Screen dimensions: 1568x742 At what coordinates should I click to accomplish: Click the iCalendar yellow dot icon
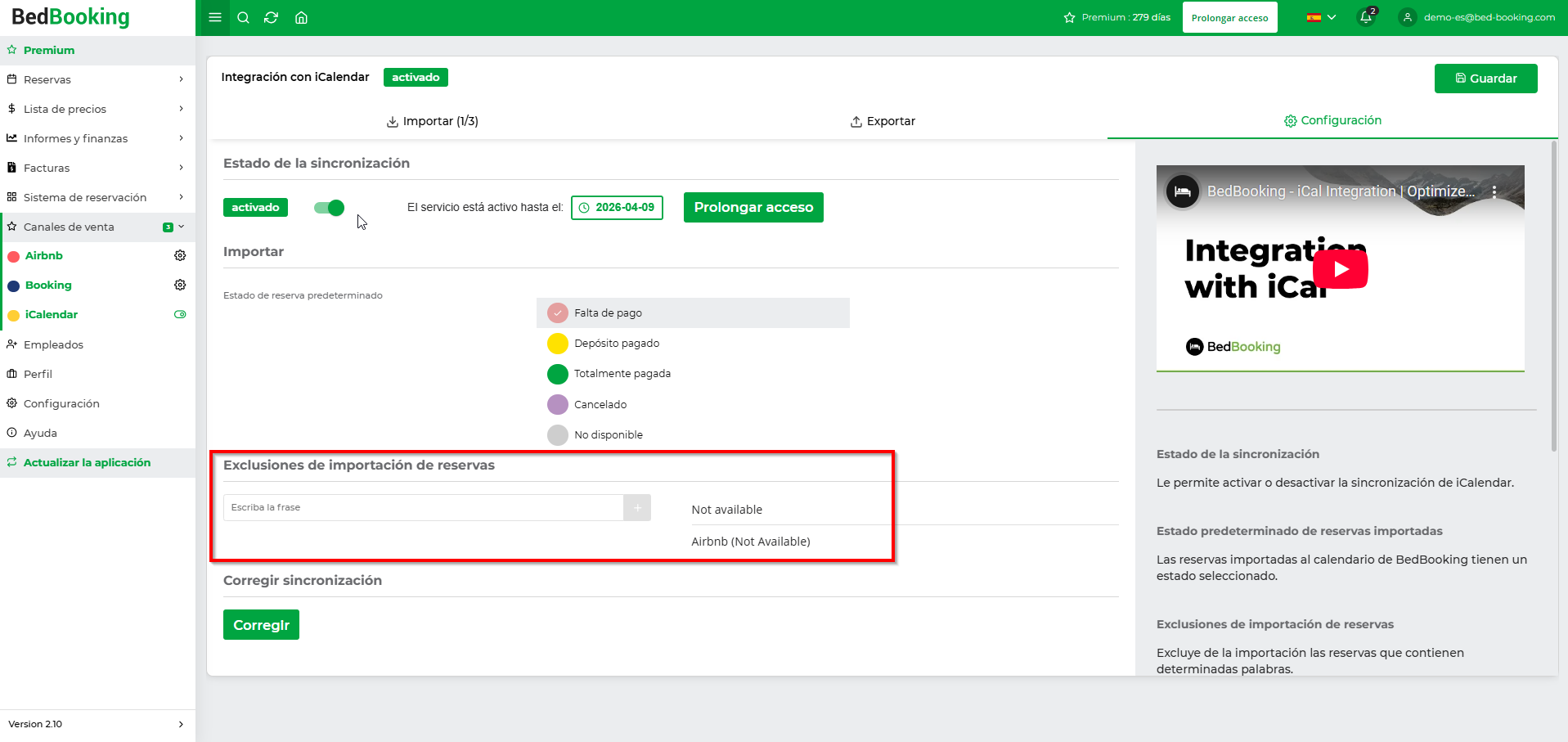(13, 316)
